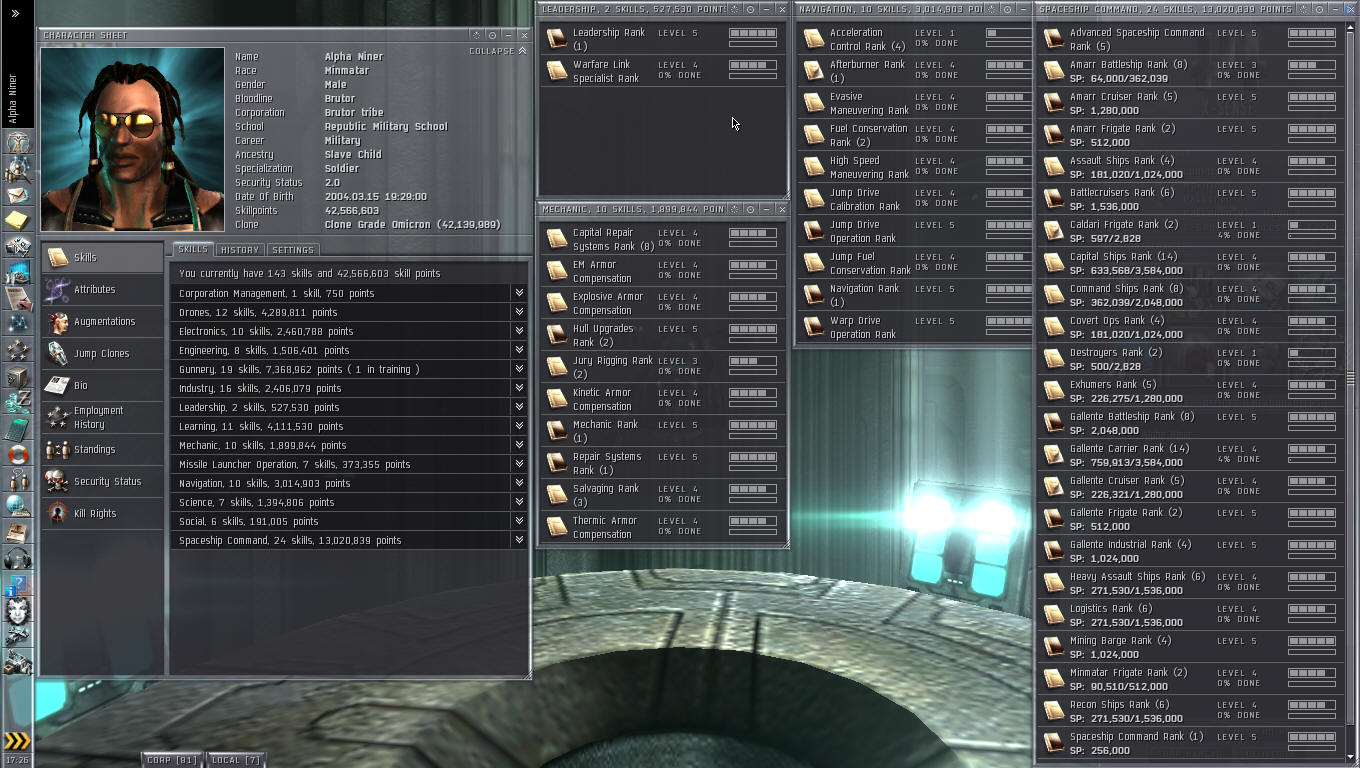Open the lifebuoy help icon in the sidebar
The image size is (1360, 768).
tap(17, 455)
